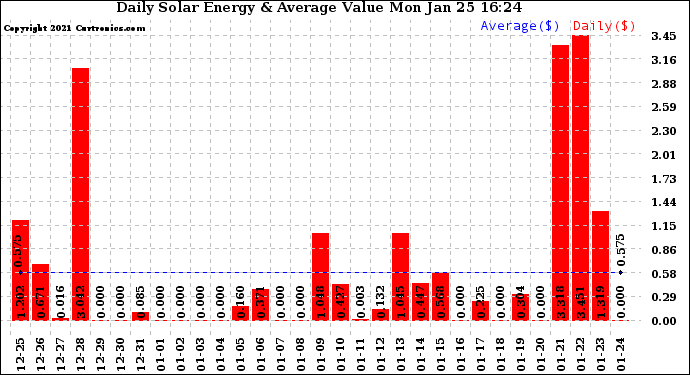The height and width of the screenshot is (375, 690).
Task: Click the tall 12-28 bar labeled 3.042
Action: pos(81,194)
